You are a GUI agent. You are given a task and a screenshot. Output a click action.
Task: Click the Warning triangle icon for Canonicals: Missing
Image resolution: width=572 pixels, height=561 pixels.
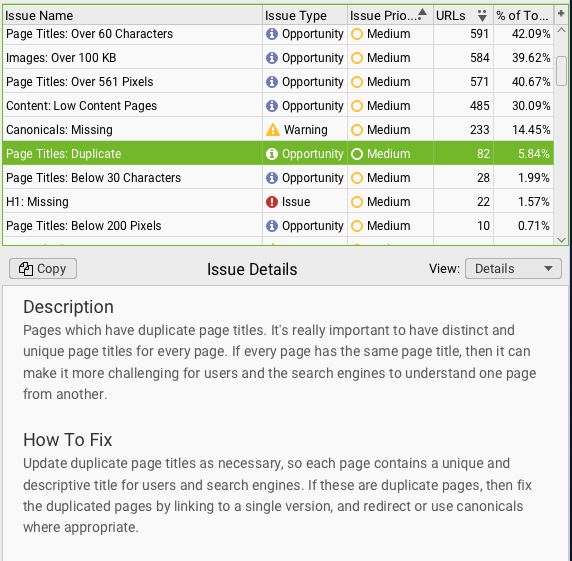[273, 130]
